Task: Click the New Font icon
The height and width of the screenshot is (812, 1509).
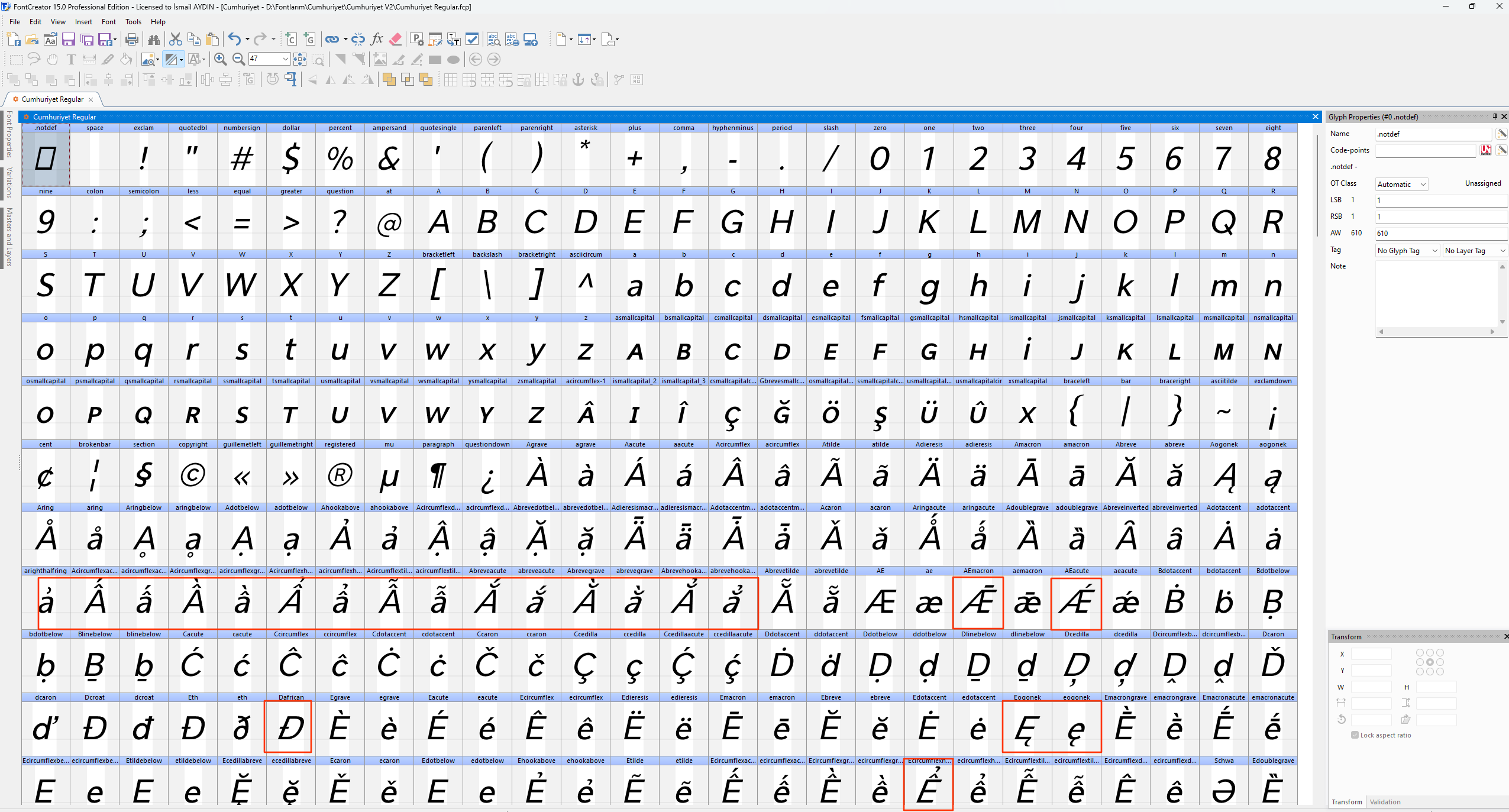Action: tap(14, 40)
